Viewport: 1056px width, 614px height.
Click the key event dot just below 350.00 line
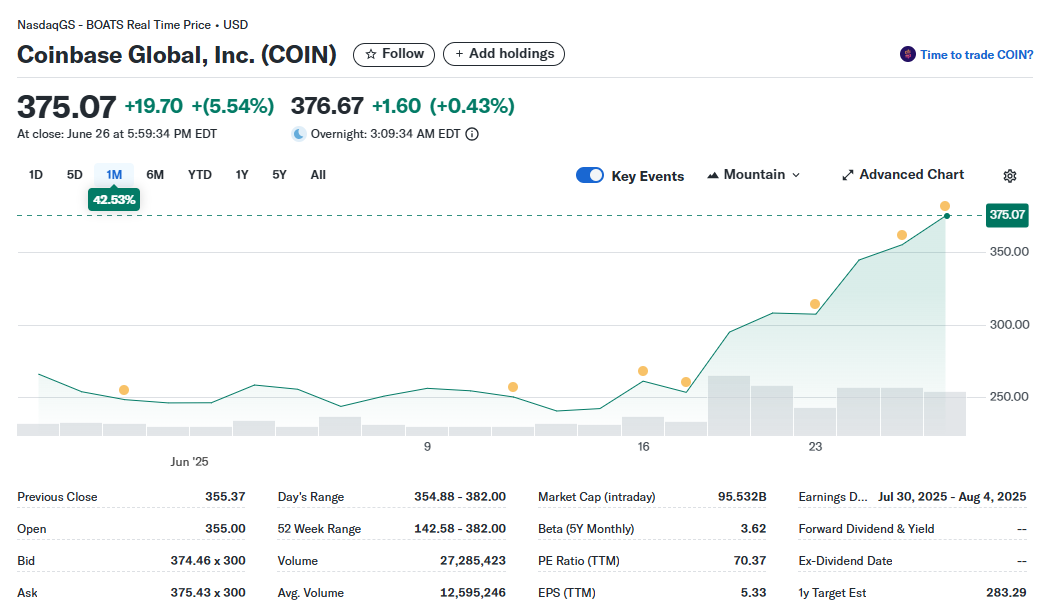tap(902, 235)
